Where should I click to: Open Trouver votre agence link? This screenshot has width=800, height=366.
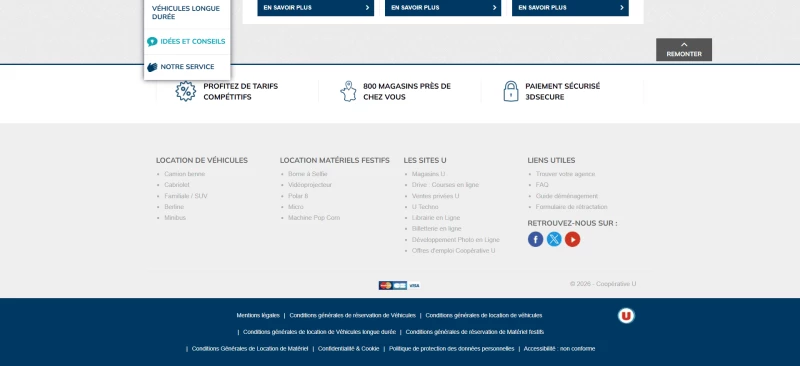(565, 174)
